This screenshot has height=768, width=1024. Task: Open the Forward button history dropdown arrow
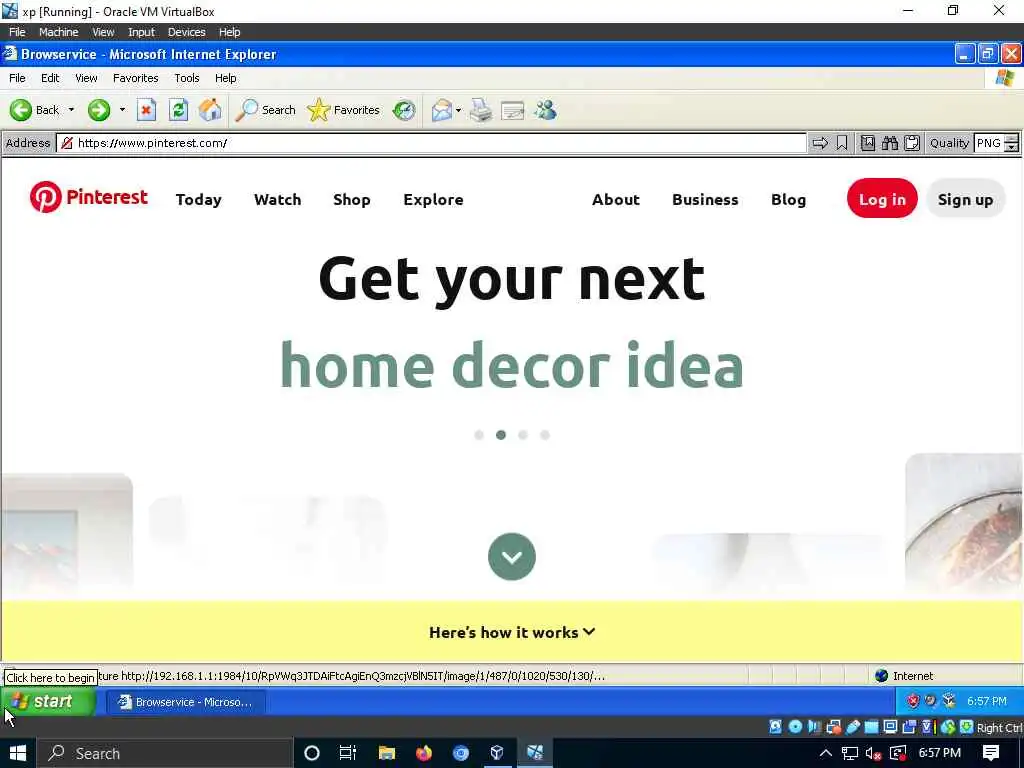click(x=121, y=110)
